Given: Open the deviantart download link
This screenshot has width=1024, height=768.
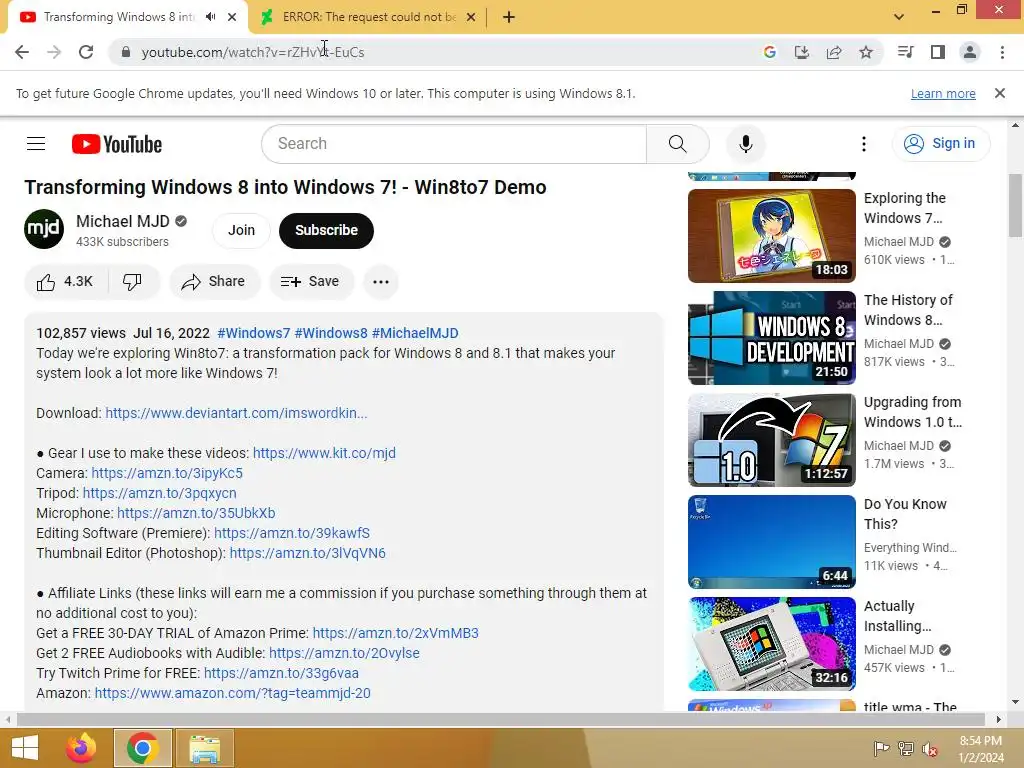Looking at the screenshot, I should tap(236, 413).
